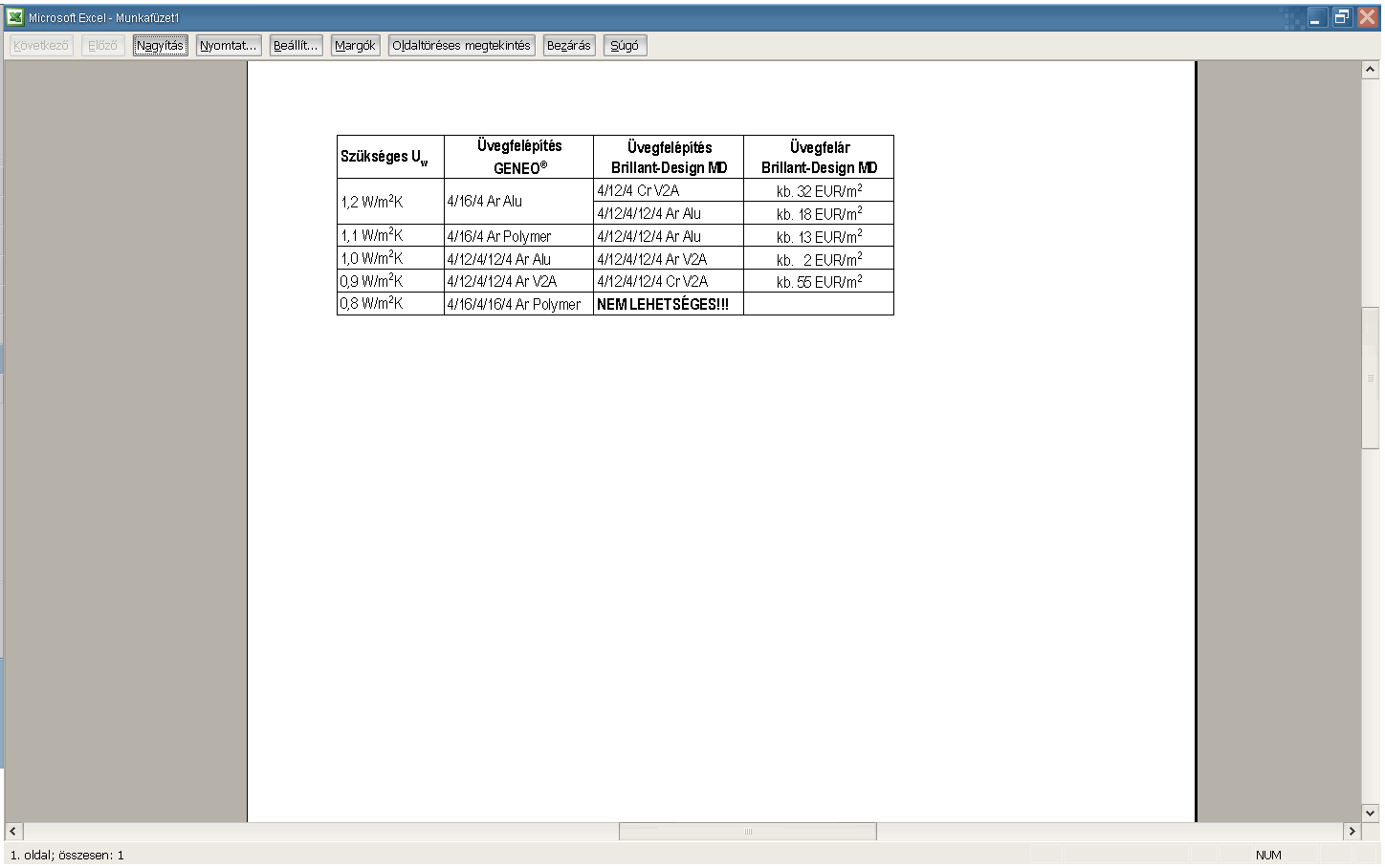Viewport: 1385px width, 868px height.
Task: Click the horizontal scrollbar thumb
Action: point(748,832)
